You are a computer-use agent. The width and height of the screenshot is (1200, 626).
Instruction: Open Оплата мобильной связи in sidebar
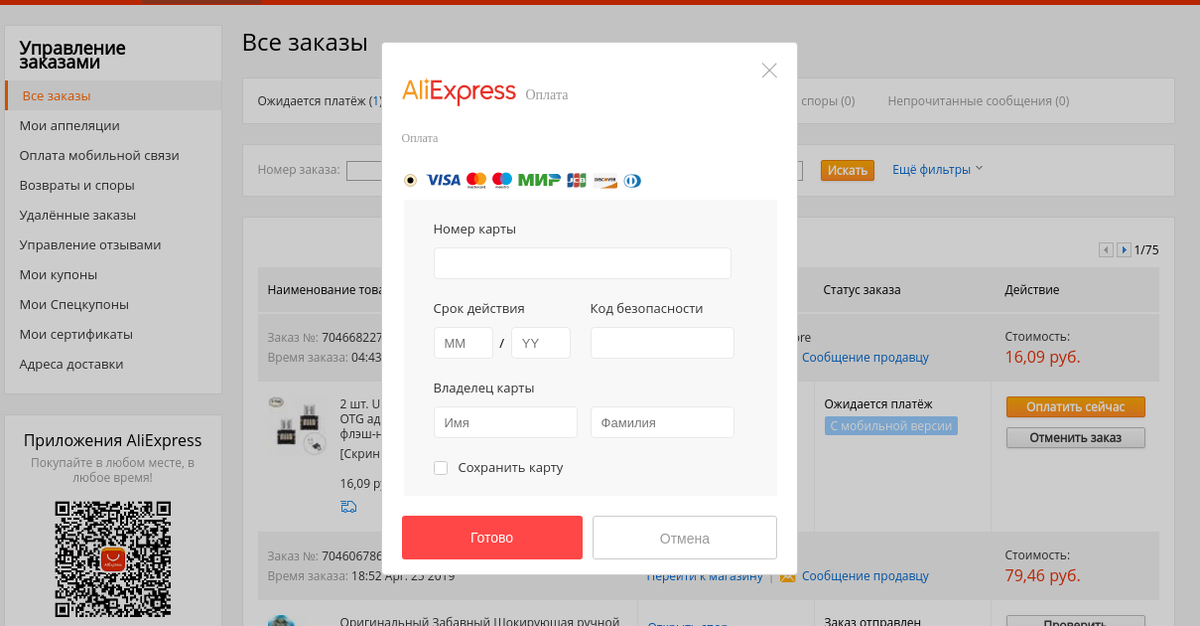(99, 155)
